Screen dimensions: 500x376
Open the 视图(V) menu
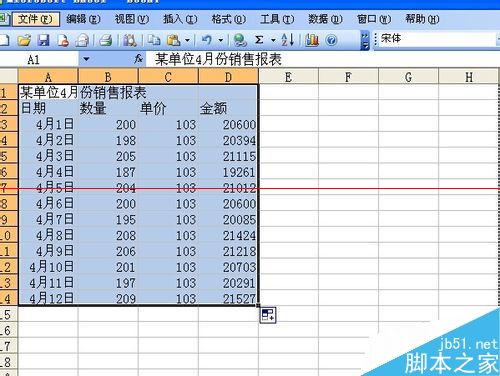(x=132, y=19)
